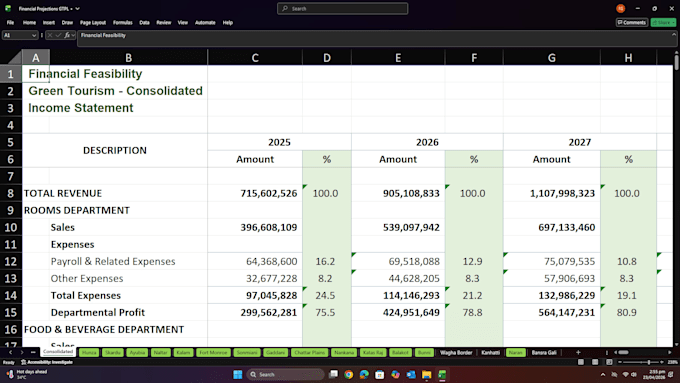Switch to the Home ribbon tab

tap(29, 23)
